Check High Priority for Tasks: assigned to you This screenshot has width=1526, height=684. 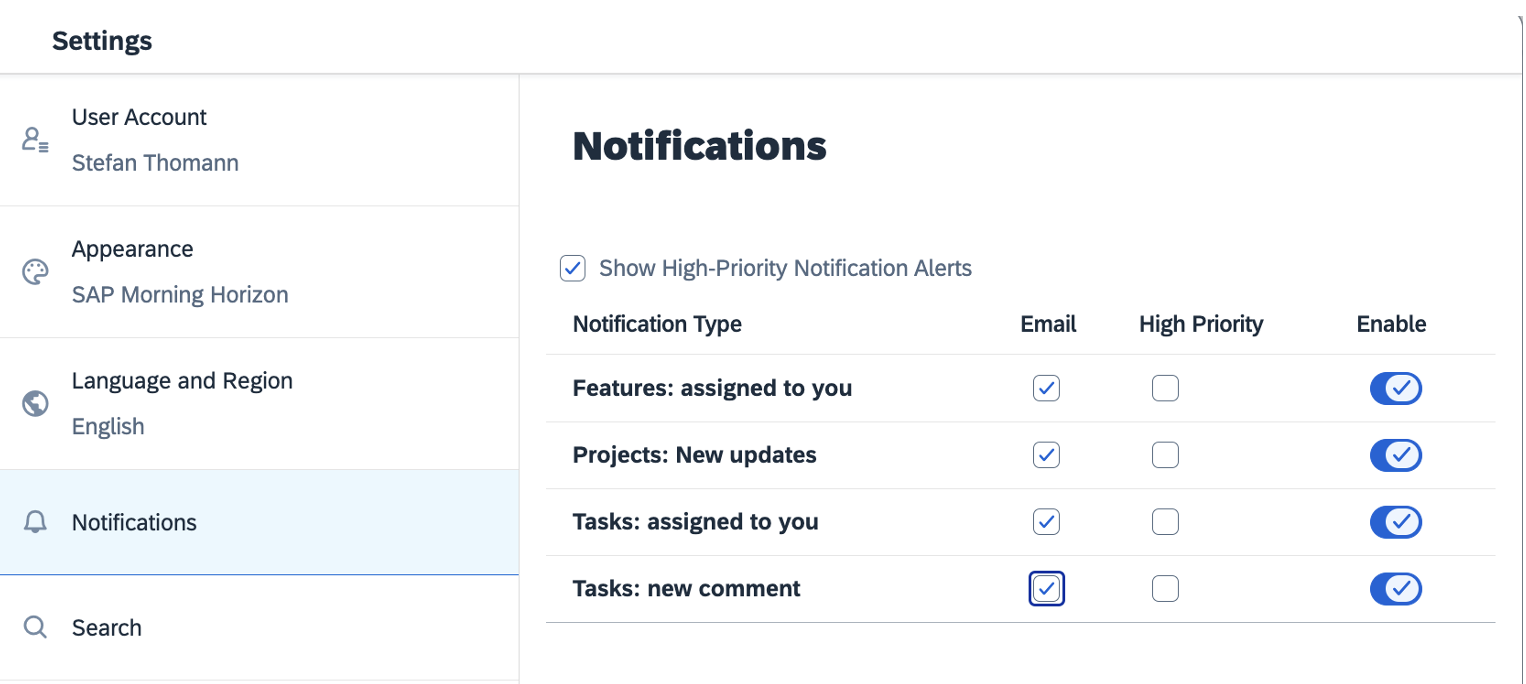pyautogui.click(x=1165, y=522)
